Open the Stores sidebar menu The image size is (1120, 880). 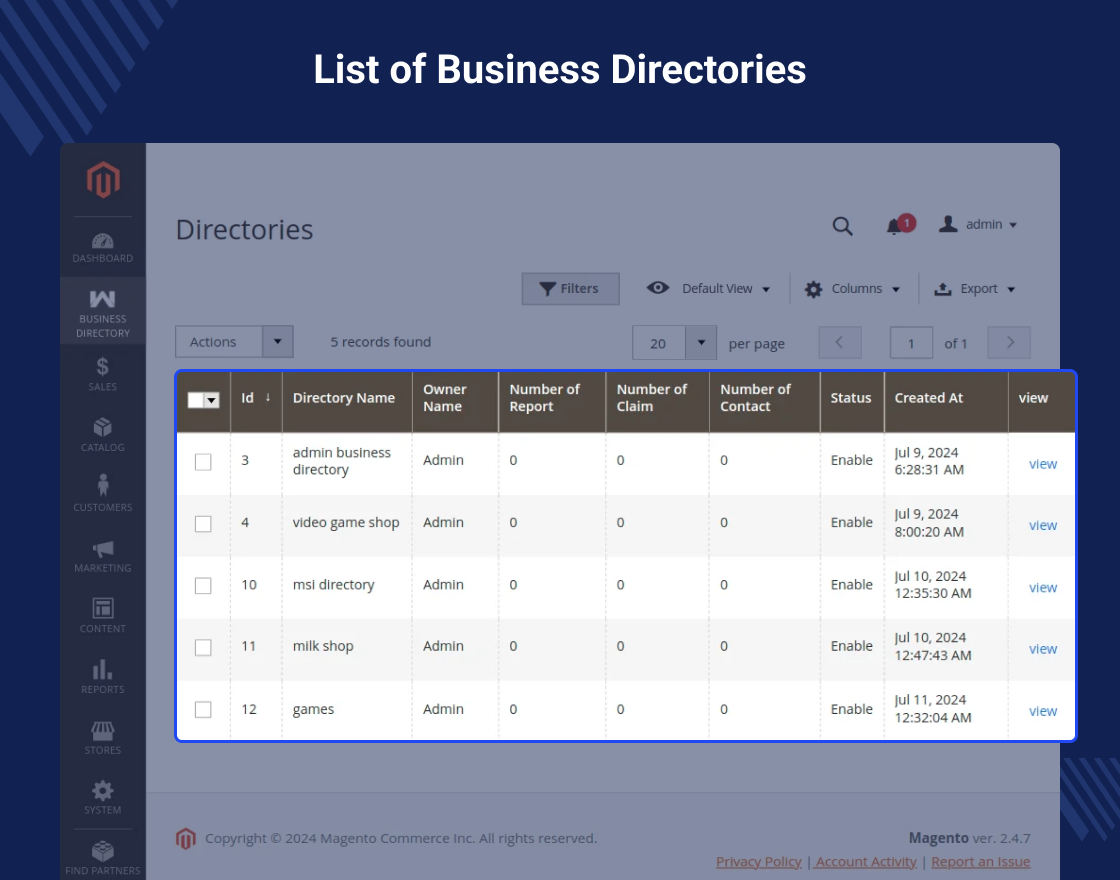(103, 737)
